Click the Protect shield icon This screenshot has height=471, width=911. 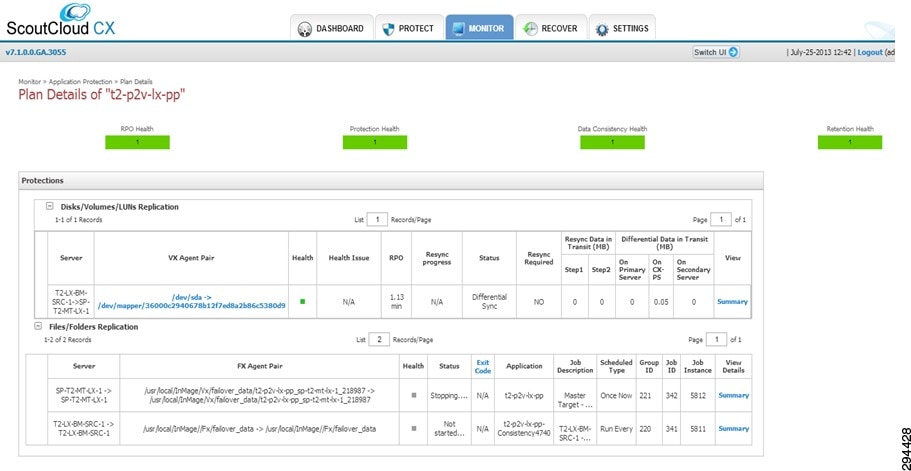click(x=388, y=29)
